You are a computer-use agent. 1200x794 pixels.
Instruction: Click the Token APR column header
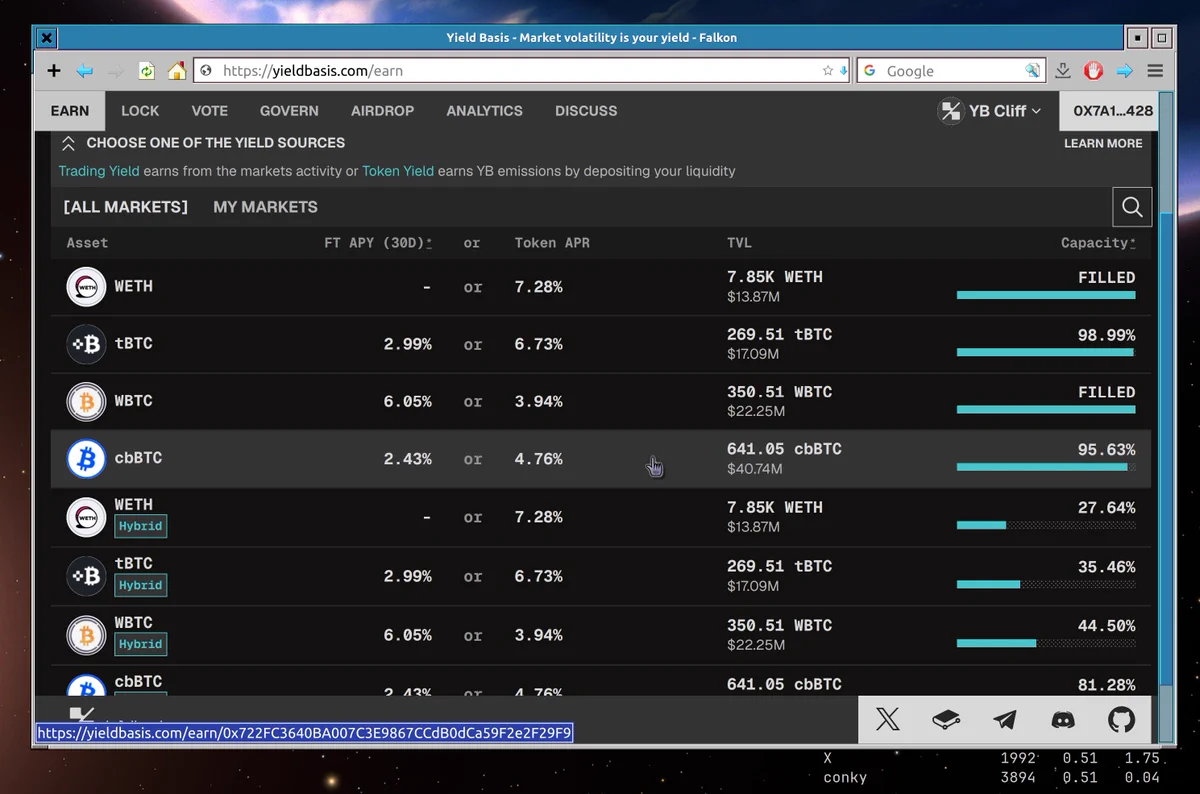pos(552,243)
